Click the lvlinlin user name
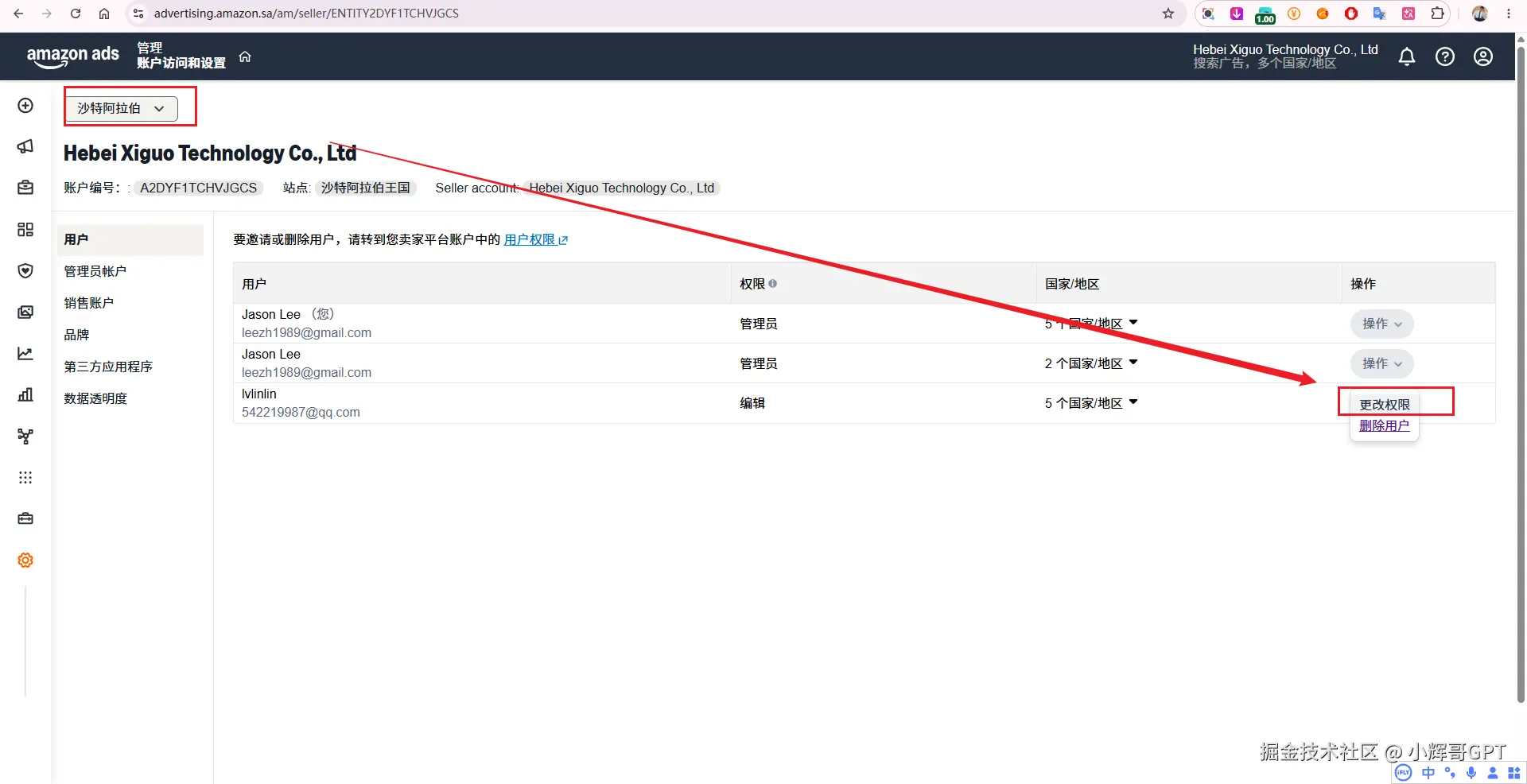The width and height of the screenshot is (1527, 784). pyautogui.click(x=259, y=394)
